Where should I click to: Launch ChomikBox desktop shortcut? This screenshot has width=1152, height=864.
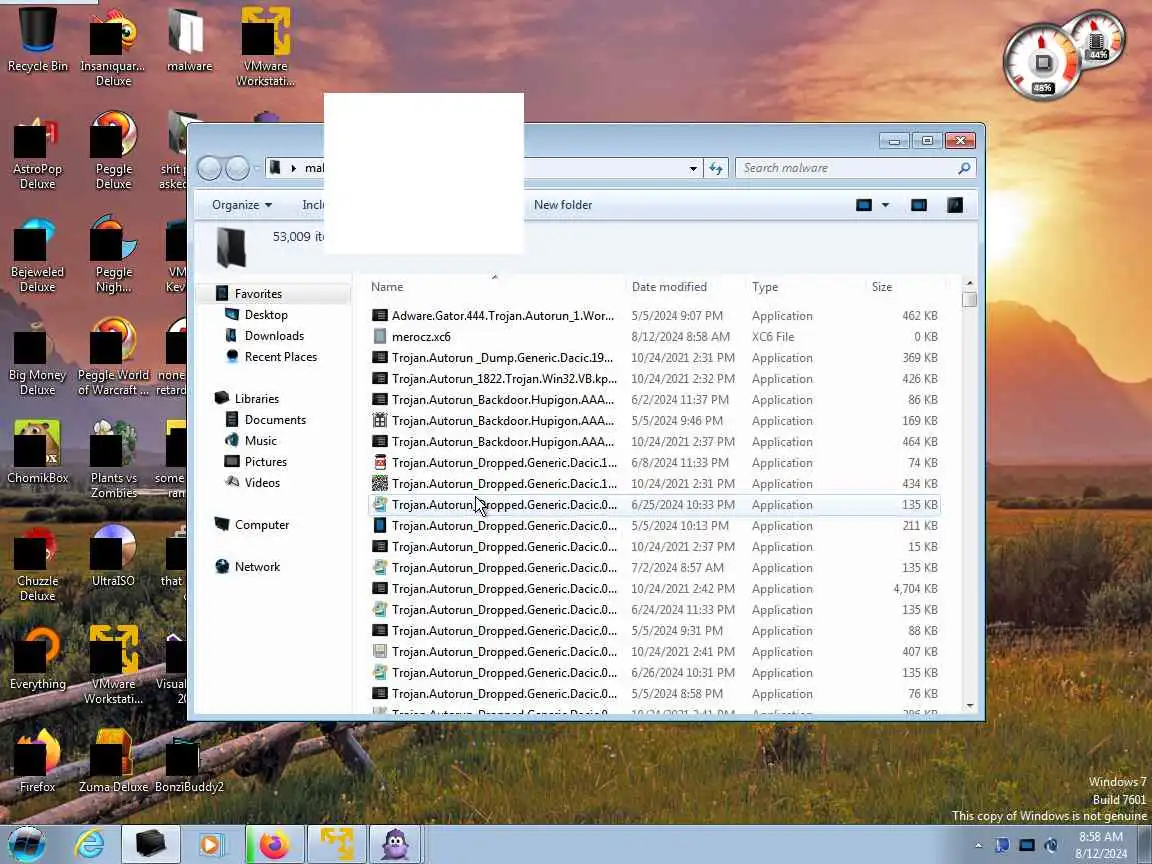(37, 453)
